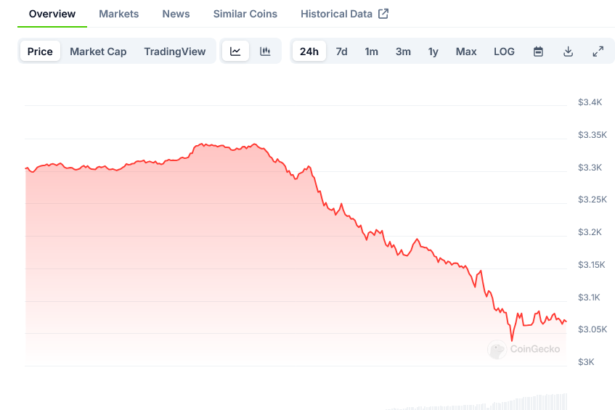Switch to line chart view icon
This screenshot has width=615, height=410.
point(235,51)
